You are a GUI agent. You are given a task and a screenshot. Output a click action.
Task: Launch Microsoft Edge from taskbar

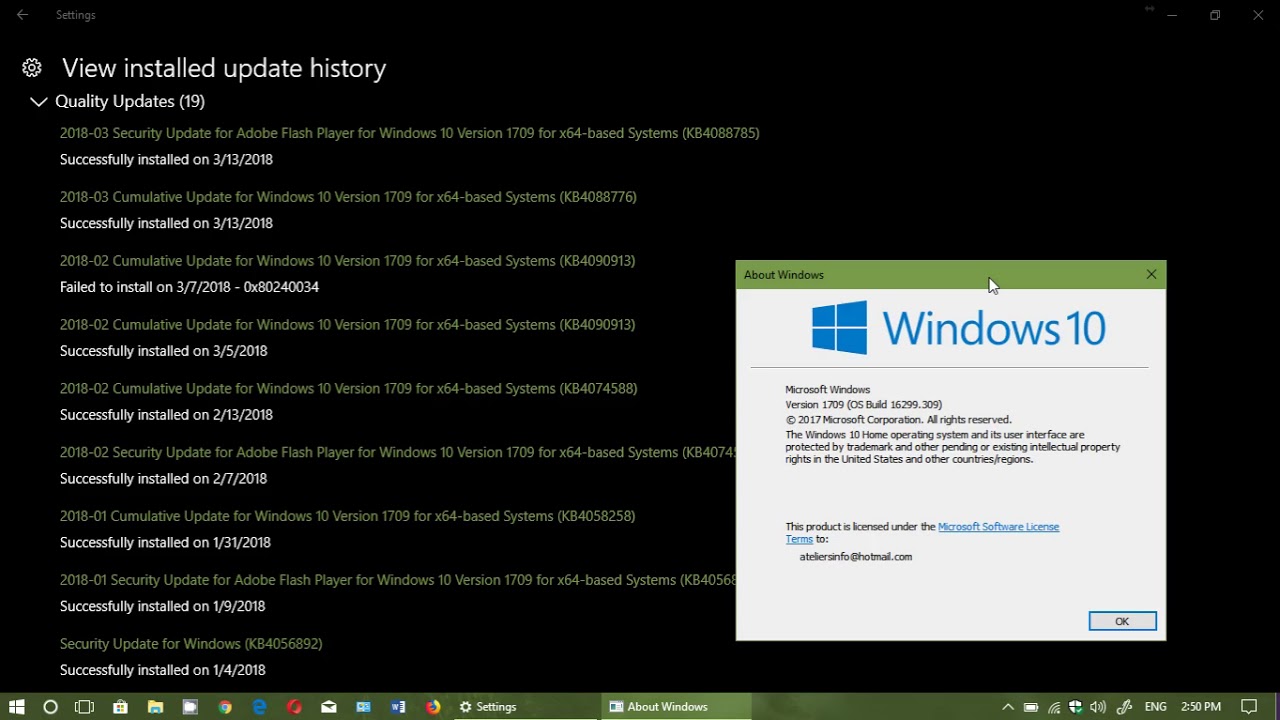point(259,707)
